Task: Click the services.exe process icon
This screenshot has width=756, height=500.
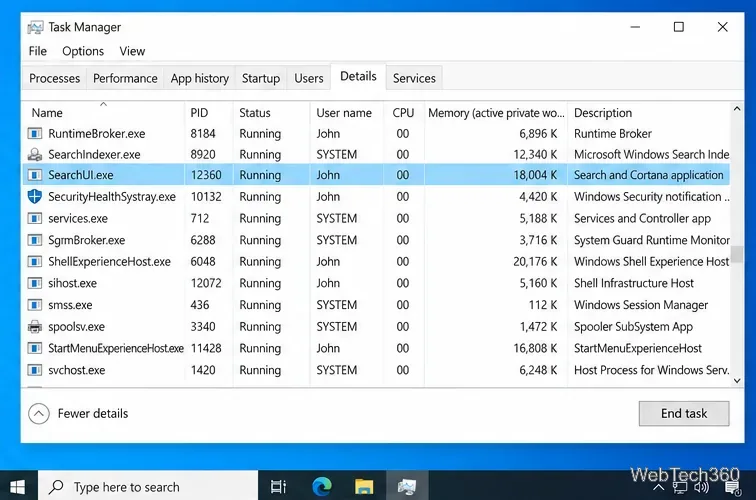Action: (x=35, y=218)
